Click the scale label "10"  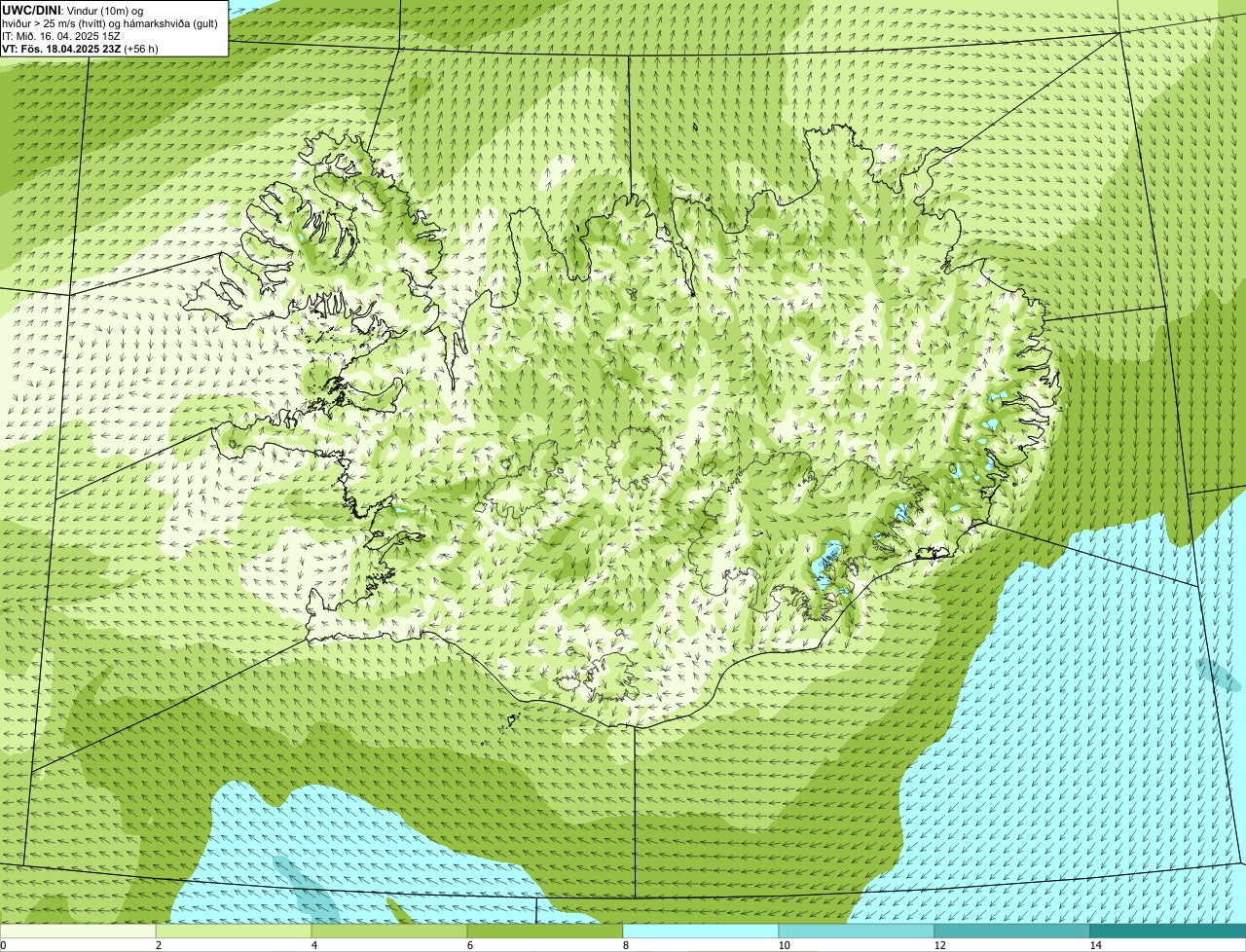point(784,945)
